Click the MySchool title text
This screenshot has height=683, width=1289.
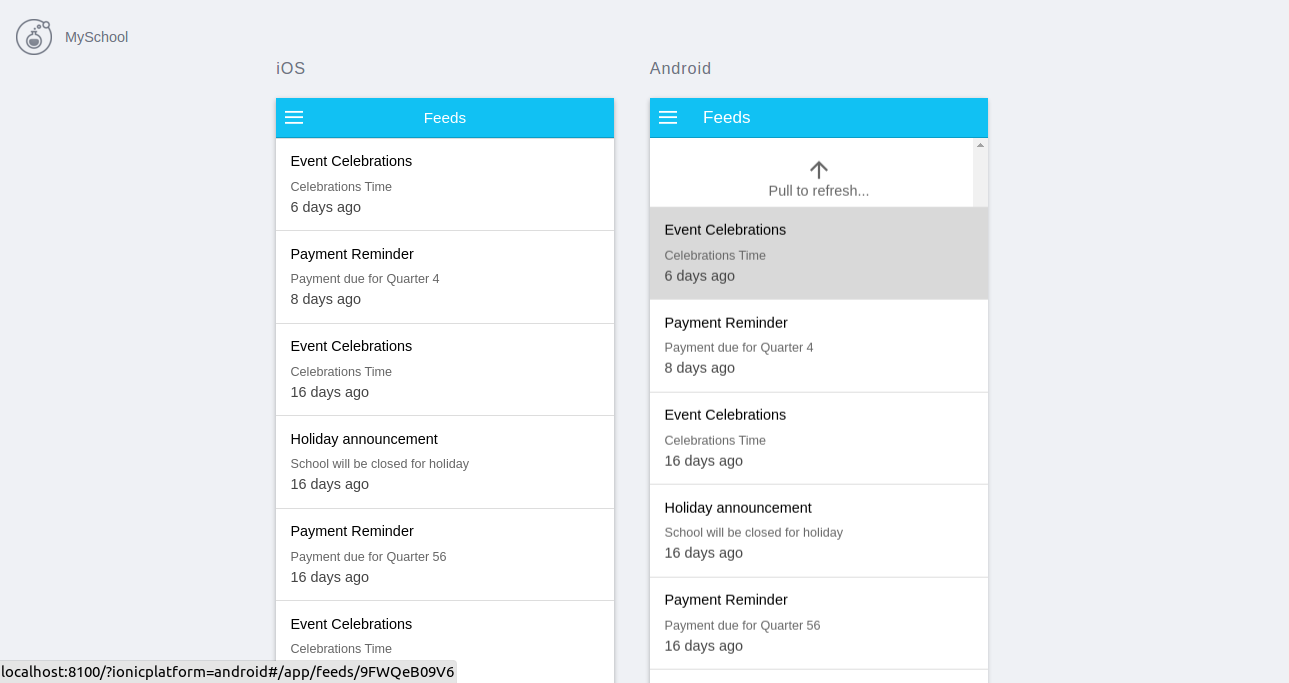pos(97,37)
